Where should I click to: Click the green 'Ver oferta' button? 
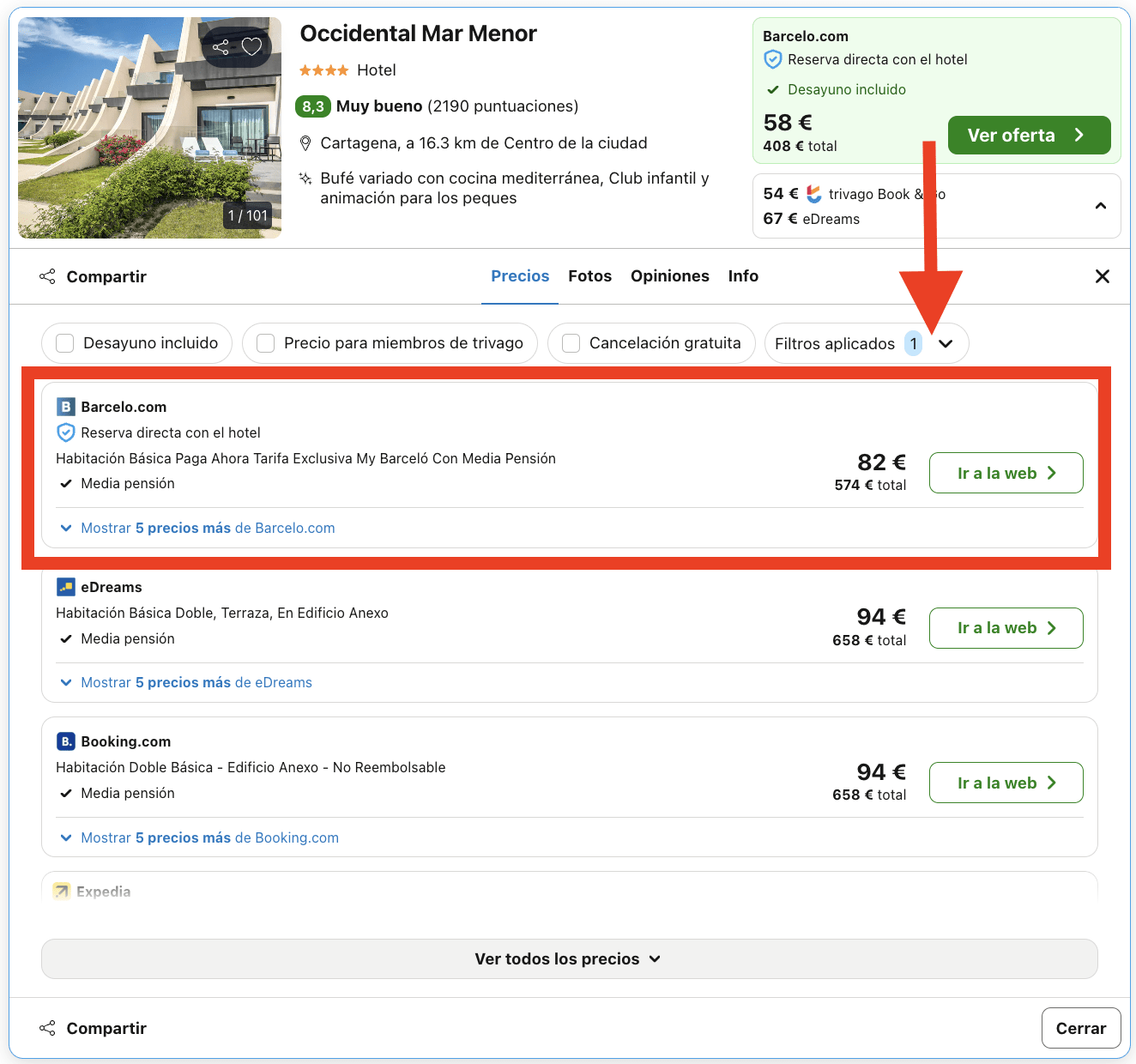tap(1029, 135)
